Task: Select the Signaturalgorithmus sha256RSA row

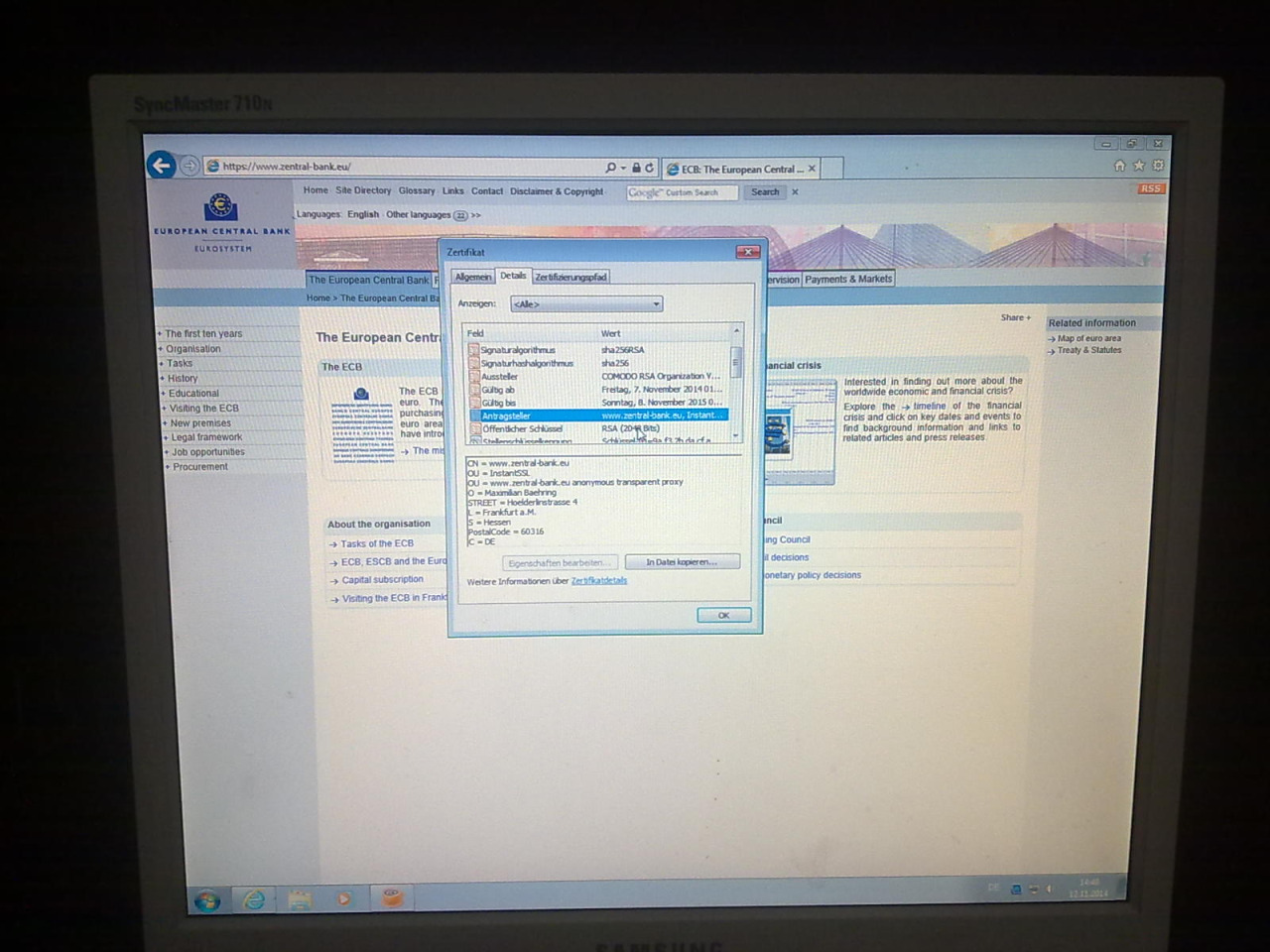Action: pos(598,350)
